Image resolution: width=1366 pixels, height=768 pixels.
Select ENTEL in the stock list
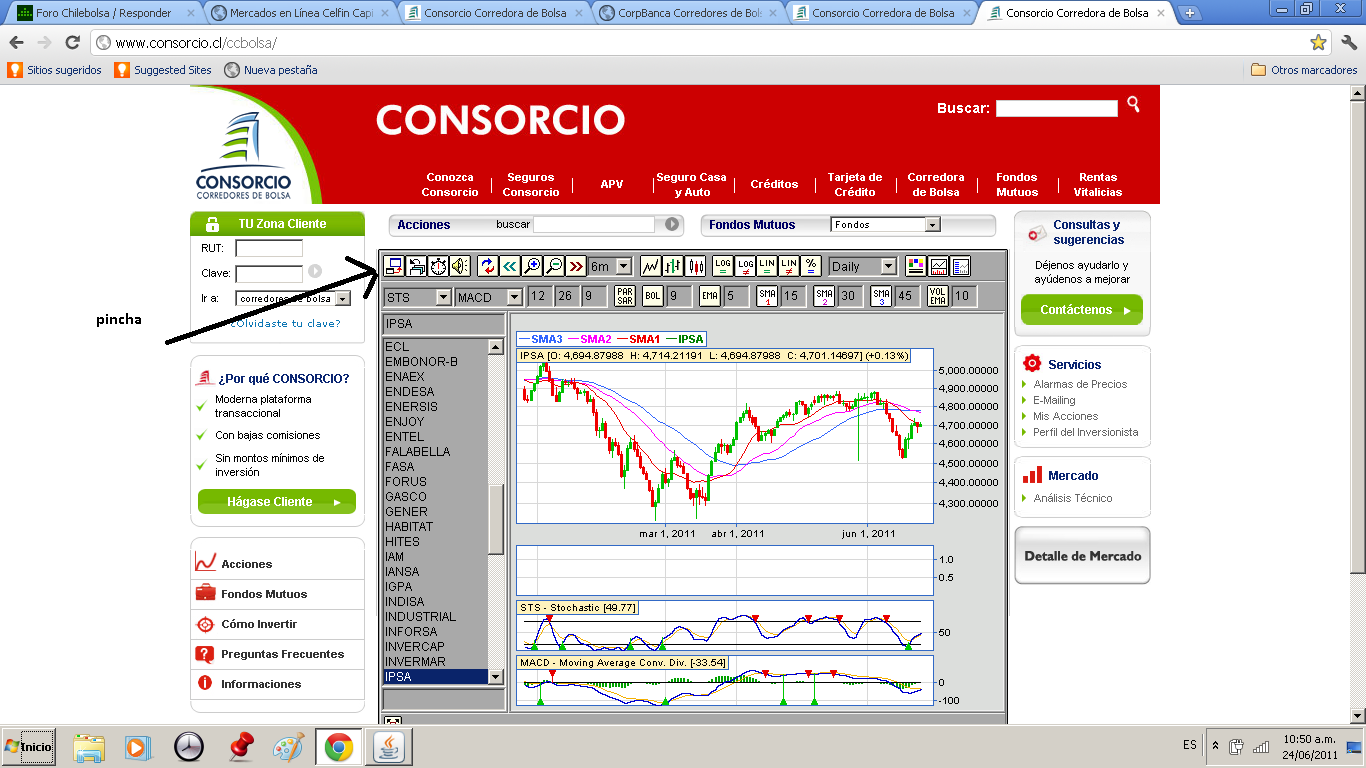(x=435, y=437)
